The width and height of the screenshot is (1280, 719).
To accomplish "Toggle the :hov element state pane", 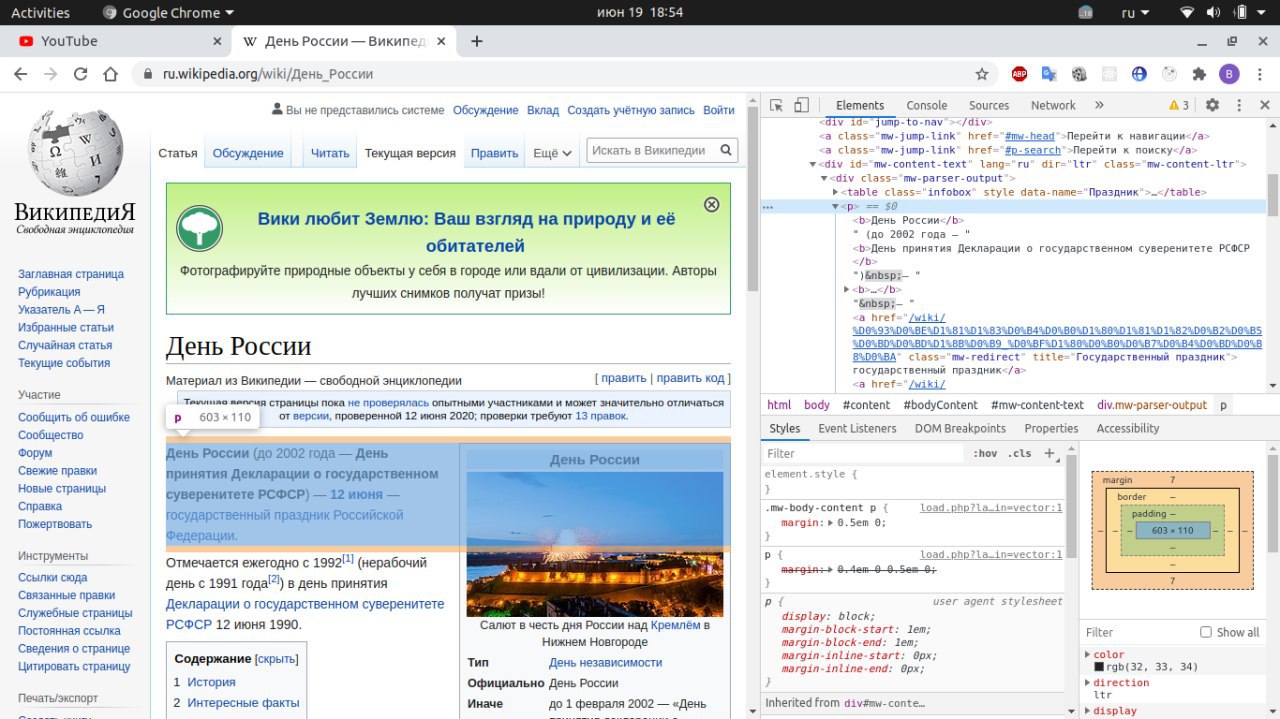I will pyautogui.click(x=985, y=453).
